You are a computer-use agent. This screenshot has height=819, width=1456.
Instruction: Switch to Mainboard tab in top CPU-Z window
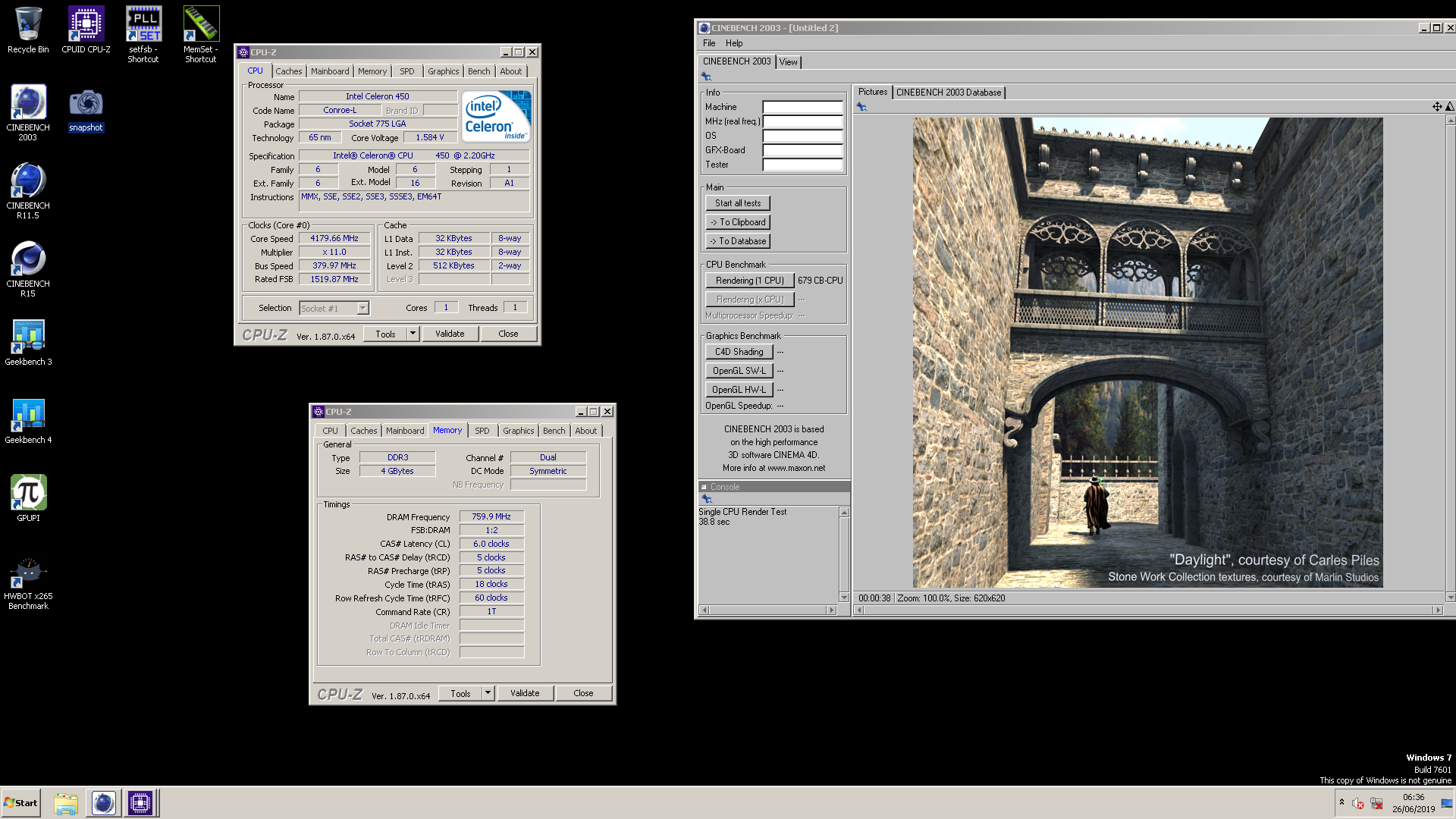pyautogui.click(x=330, y=71)
